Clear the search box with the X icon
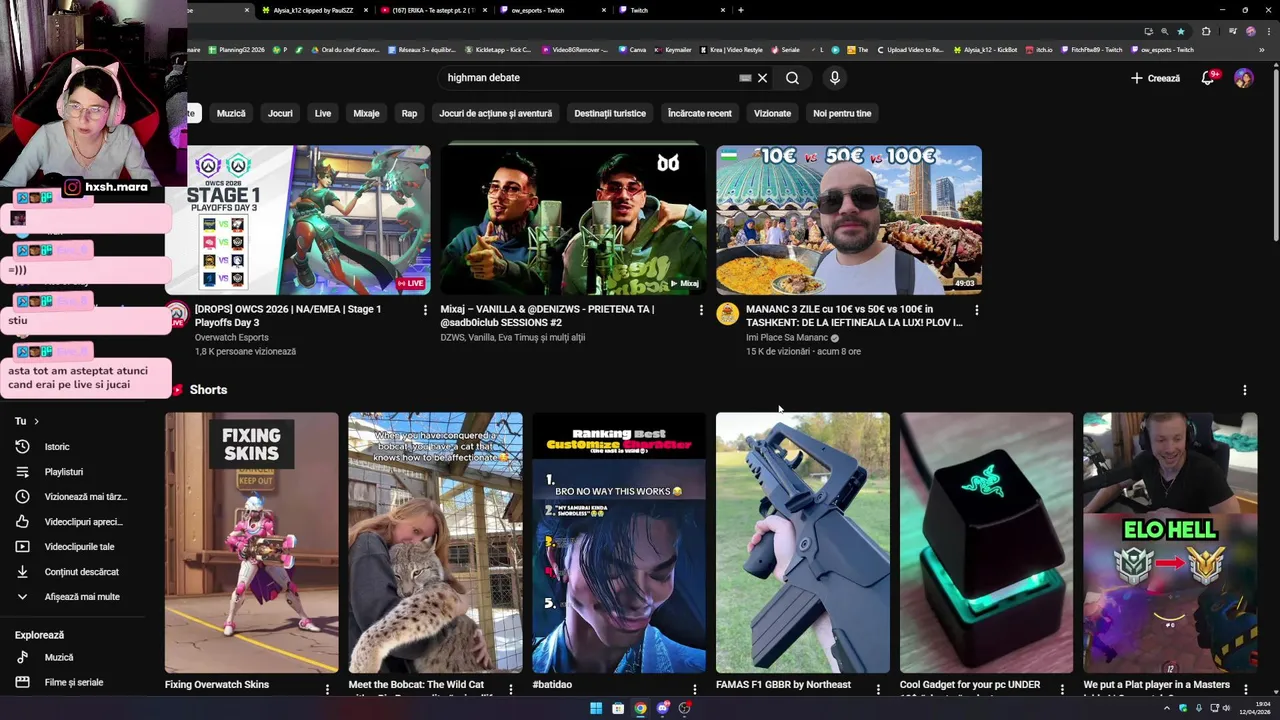Viewport: 1280px width, 720px height. (762, 78)
